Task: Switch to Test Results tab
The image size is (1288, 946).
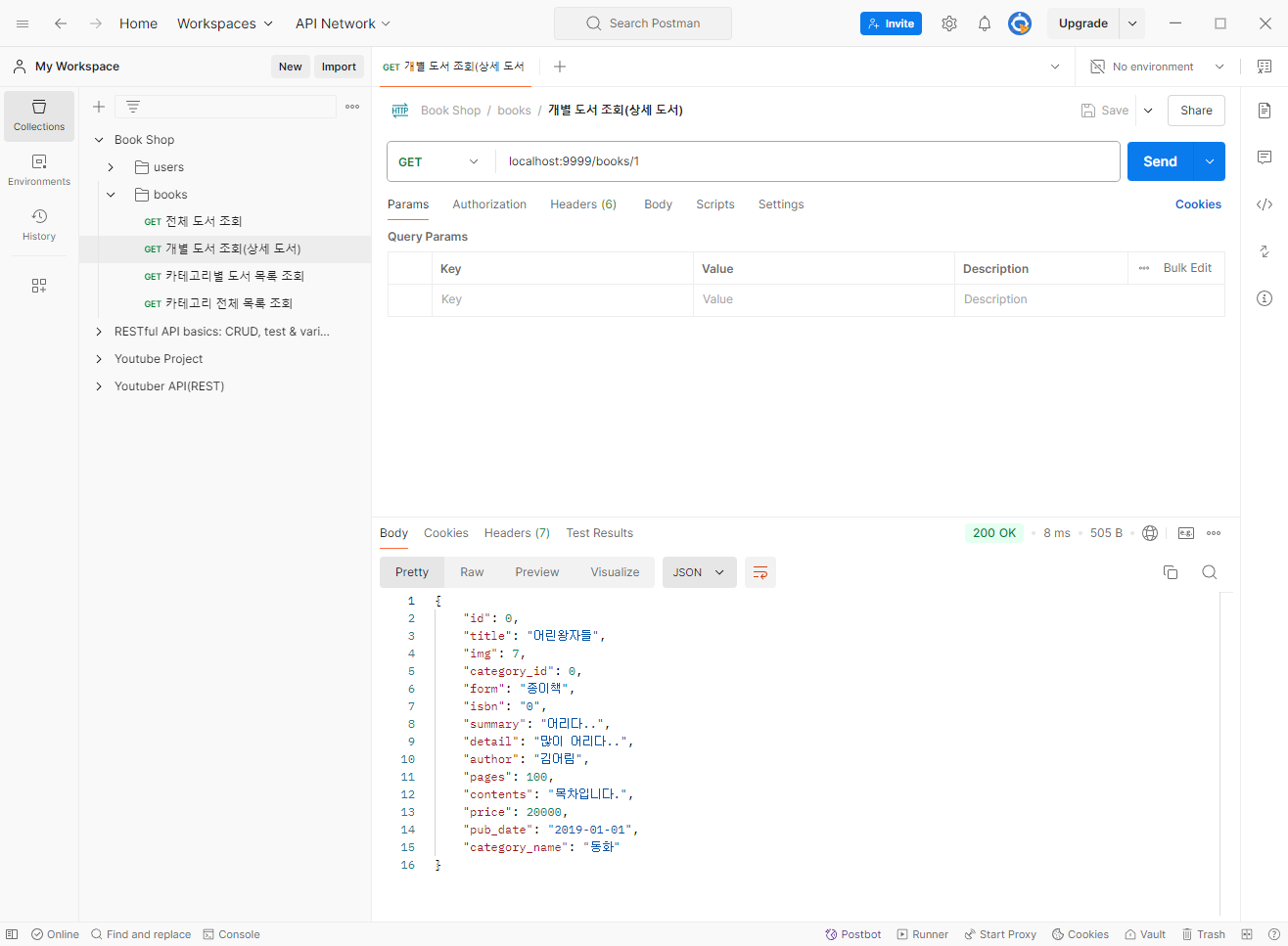Action: (599, 533)
